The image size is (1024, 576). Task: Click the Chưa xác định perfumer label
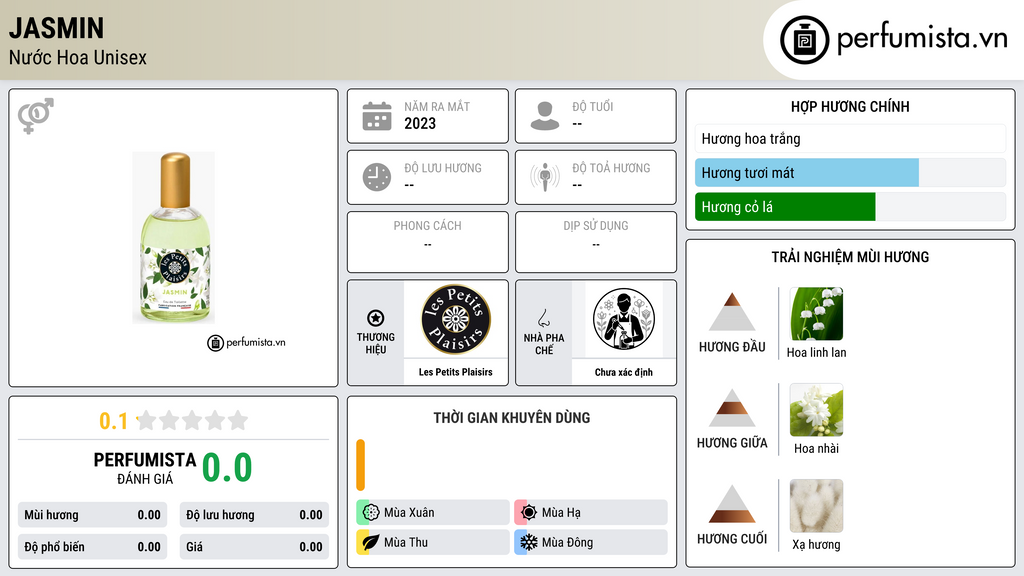[624, 372]
